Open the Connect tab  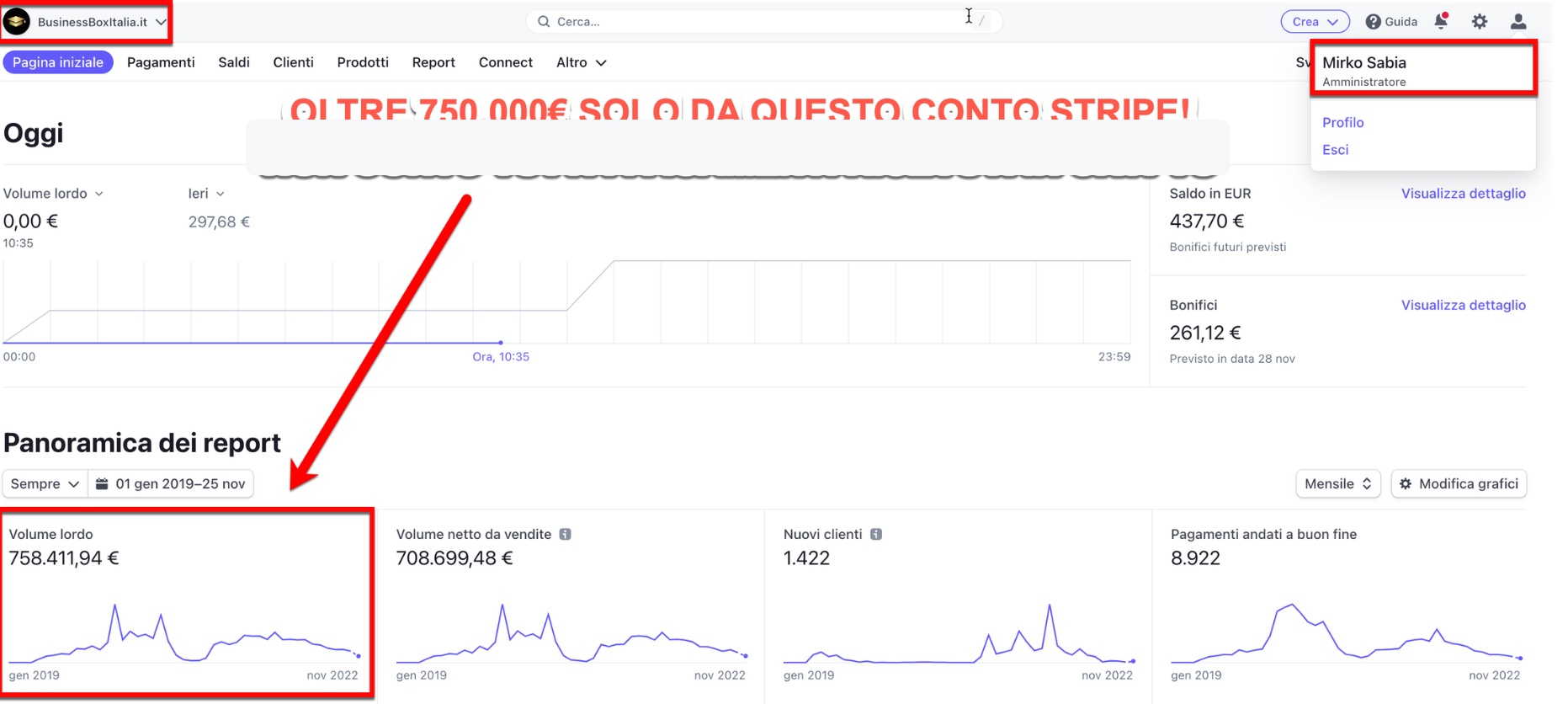pyautogui.click(x=506, y=62)
